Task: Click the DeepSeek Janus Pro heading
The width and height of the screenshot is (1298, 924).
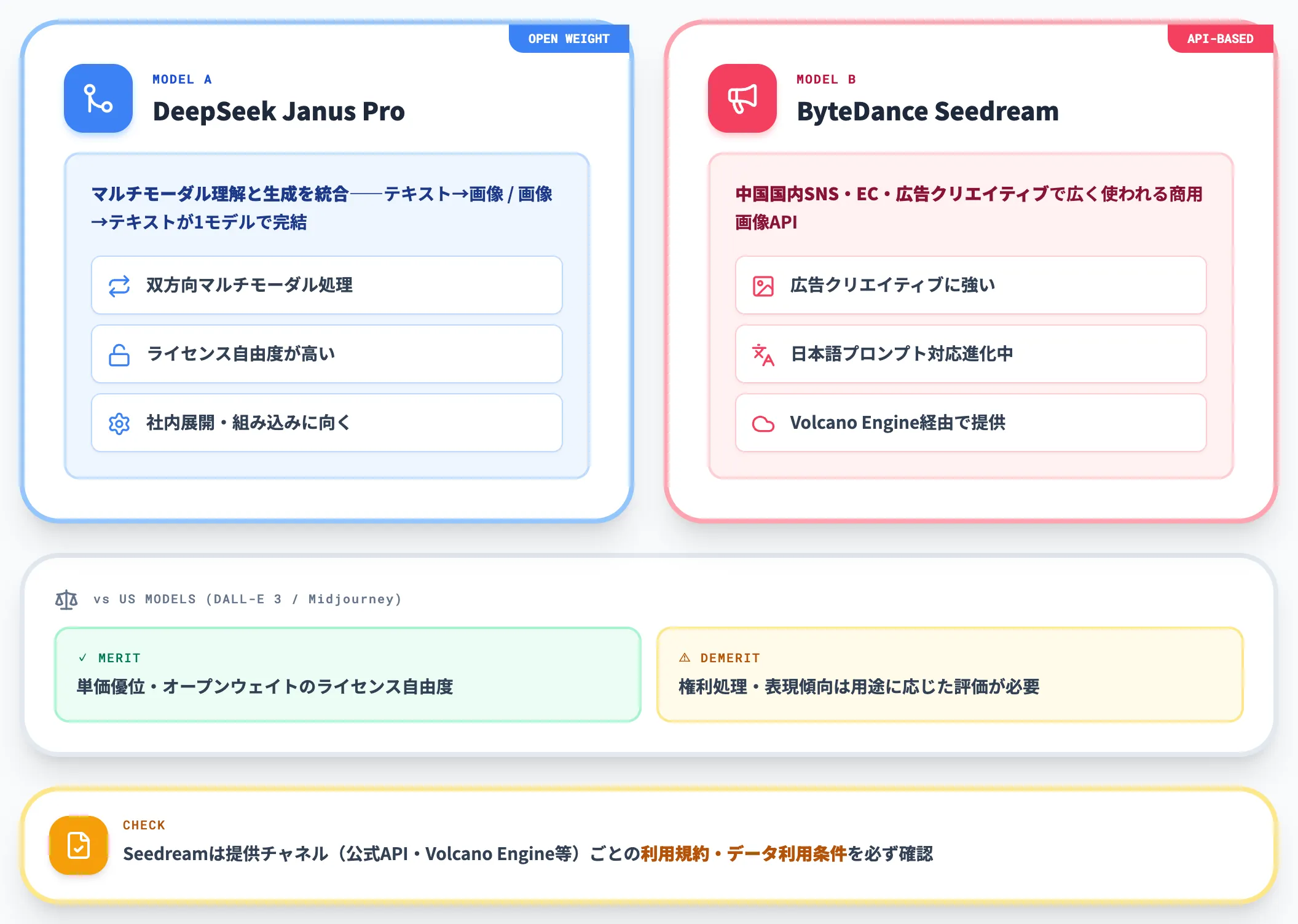Action: (x=279, y=111)
